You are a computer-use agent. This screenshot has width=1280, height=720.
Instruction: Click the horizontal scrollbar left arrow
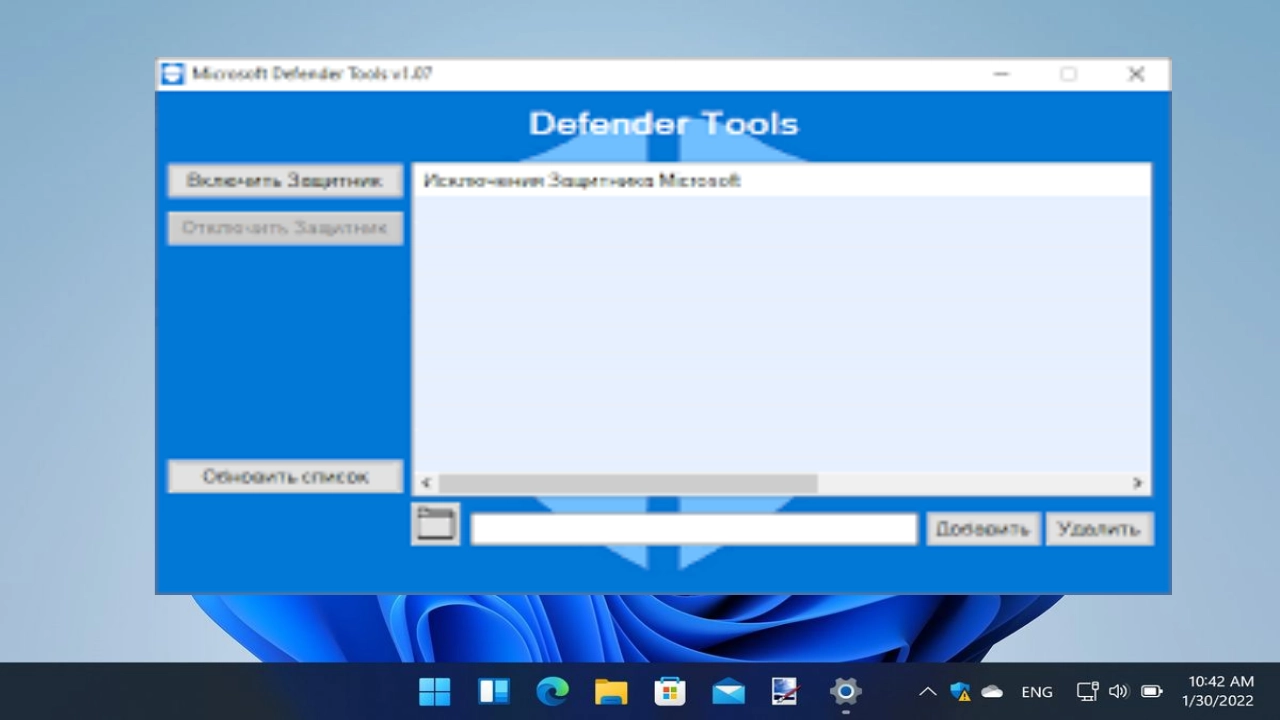coord(426,483)
